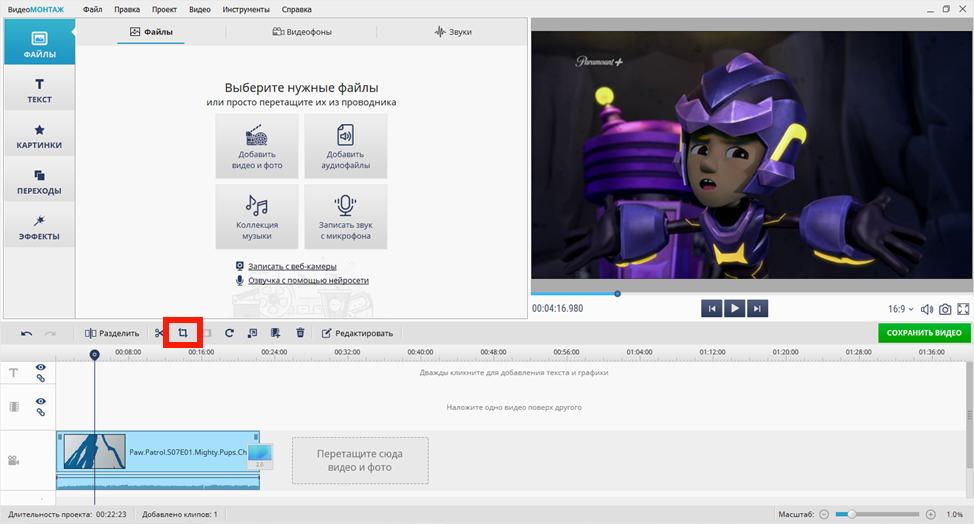Viewport: 974px width, 524px height.
Task: Open the Справка menu
Action: click(296, 9)
